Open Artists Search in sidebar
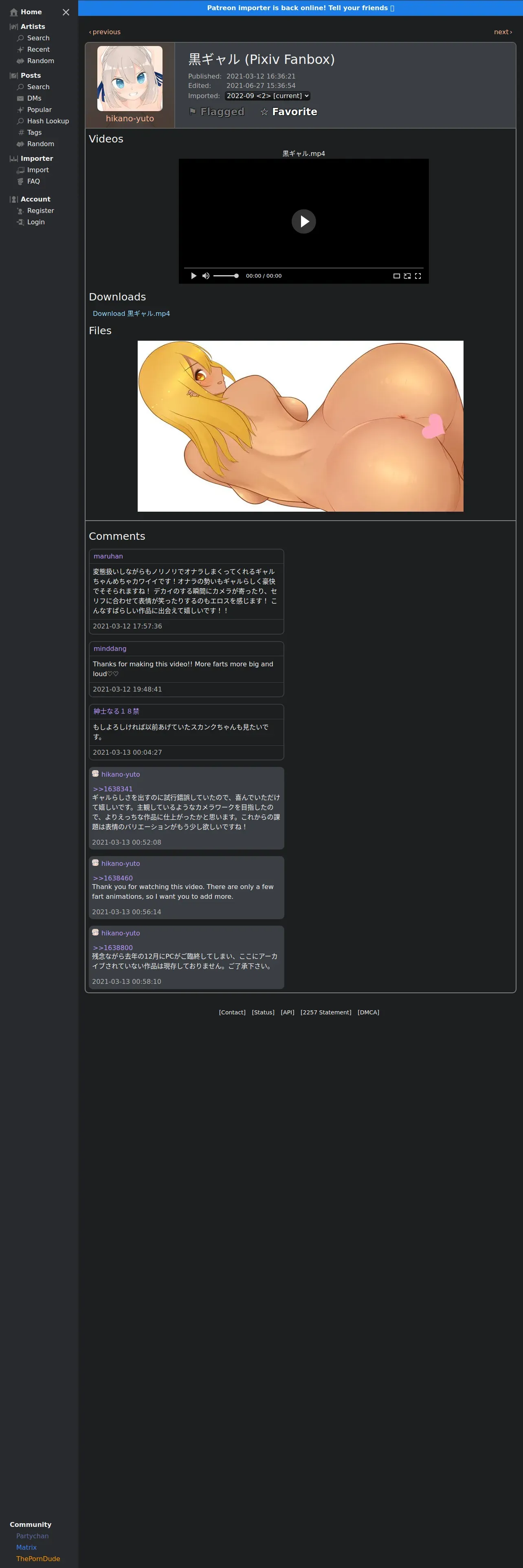The width and height of the screenshot is (523, 1568). (x=33, y=38)
